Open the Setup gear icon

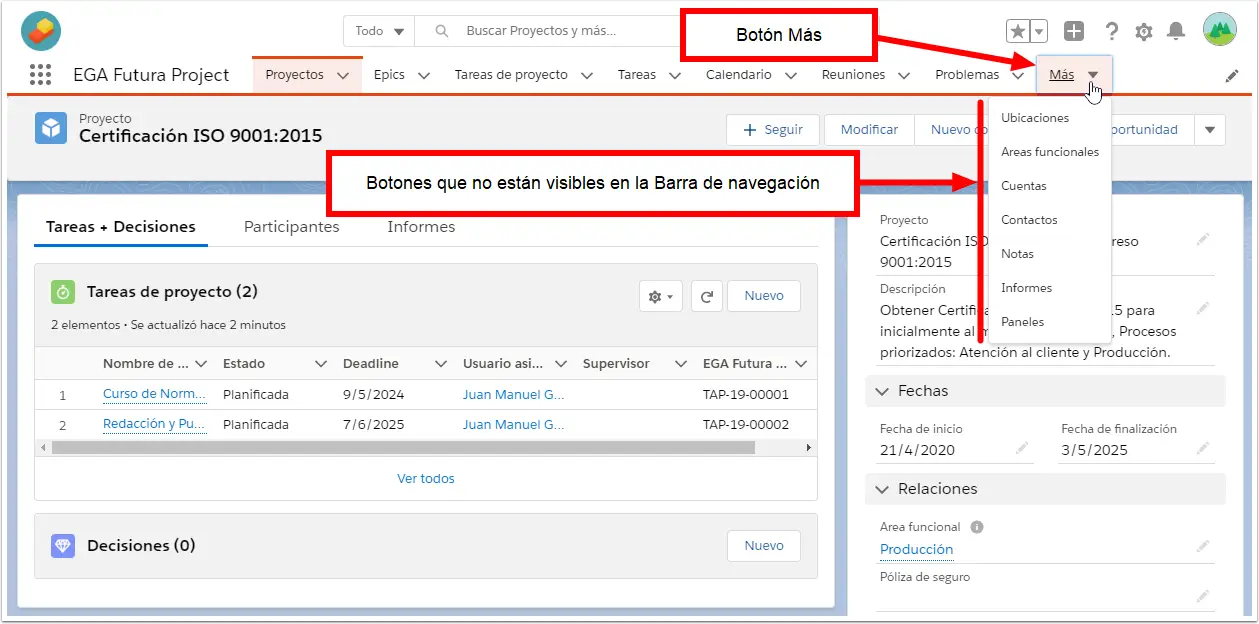tap(1144, 32)
